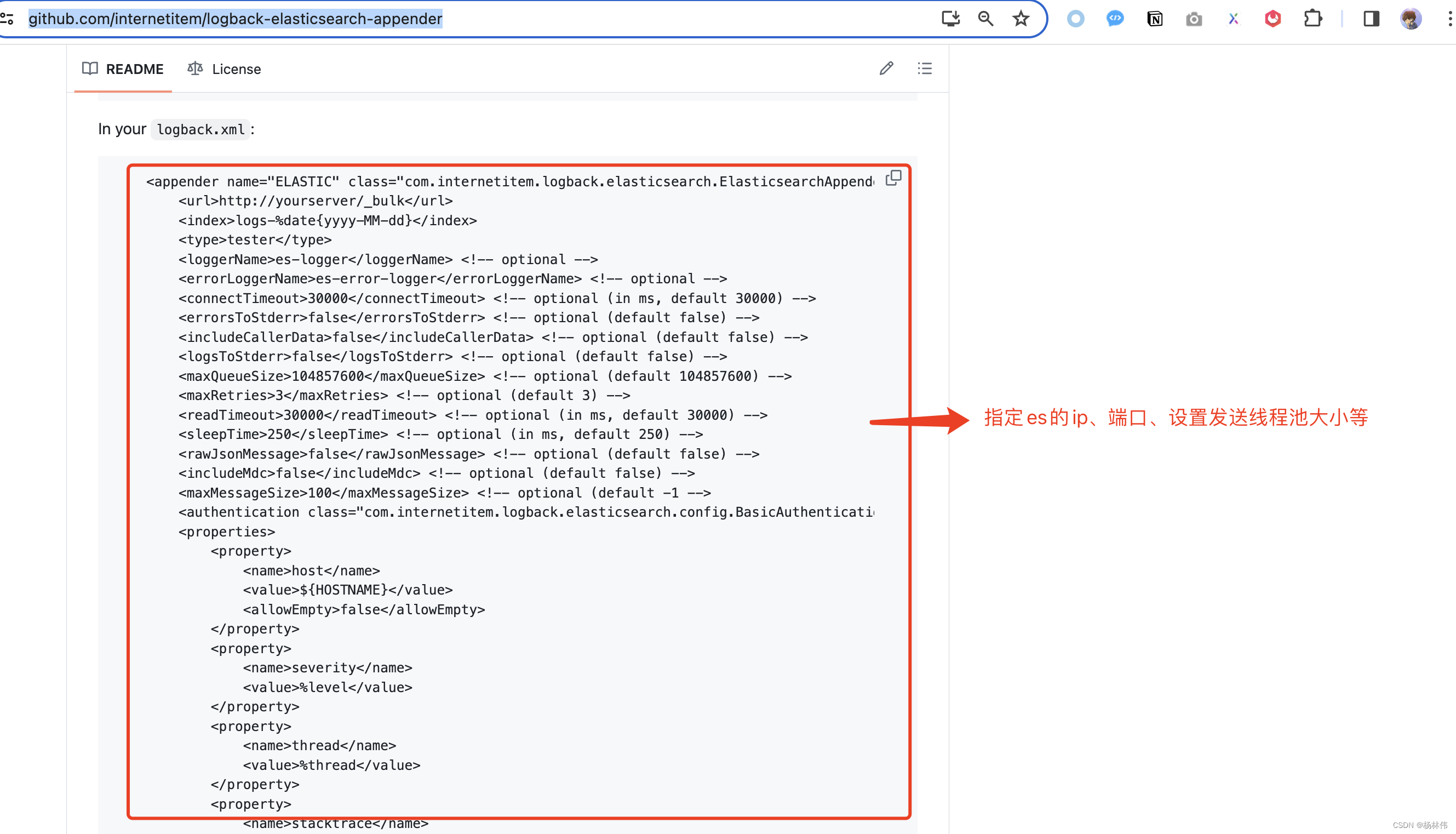Click the '<value>%level</value>' line
This screenshot has width=1456, height=834.
(x=328, y=688)
